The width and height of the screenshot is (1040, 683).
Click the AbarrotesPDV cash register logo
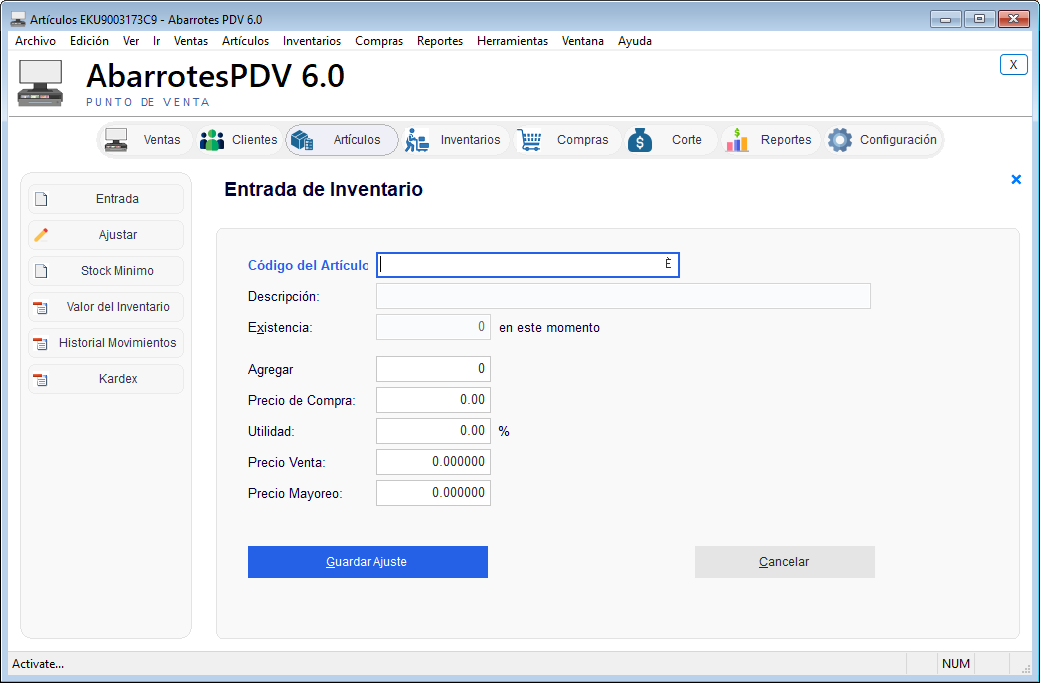(40, 83)
